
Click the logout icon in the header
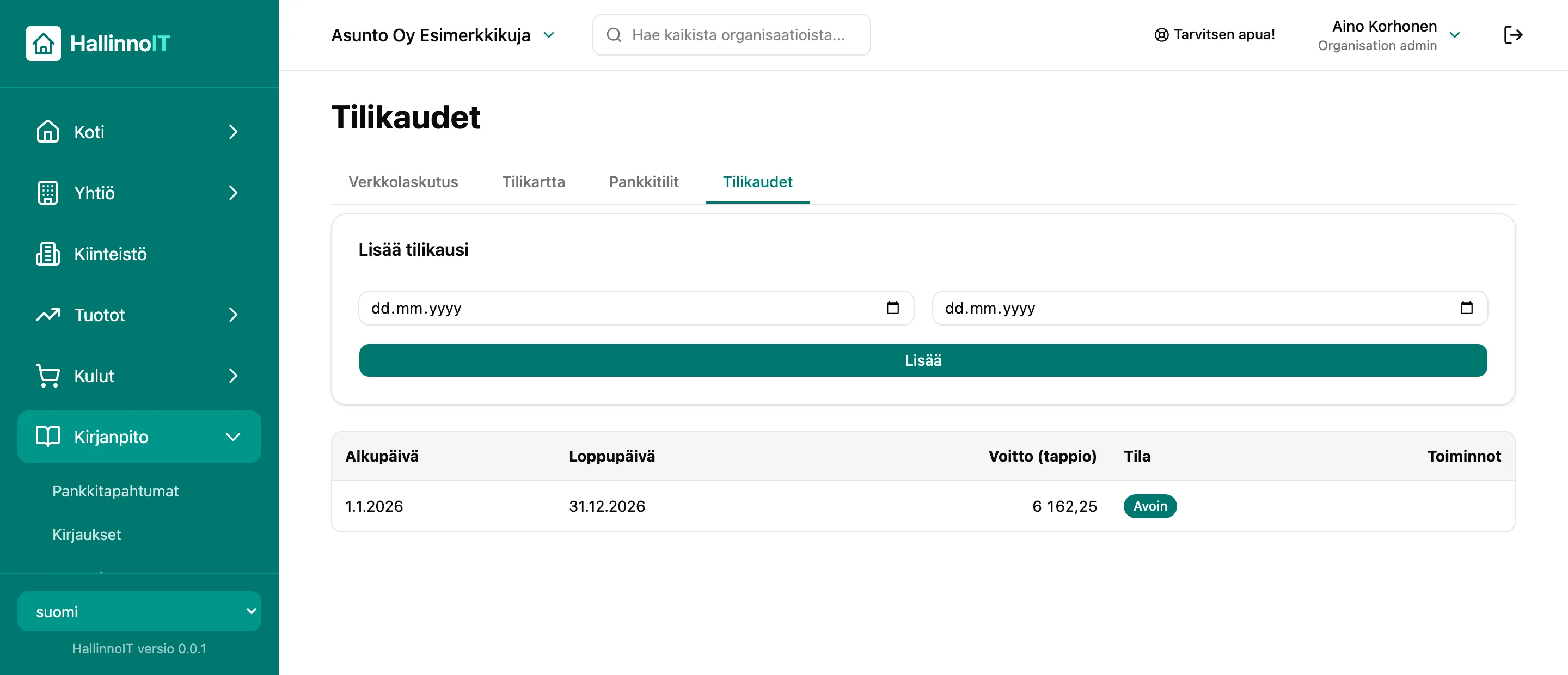(x=1512, y=35)
